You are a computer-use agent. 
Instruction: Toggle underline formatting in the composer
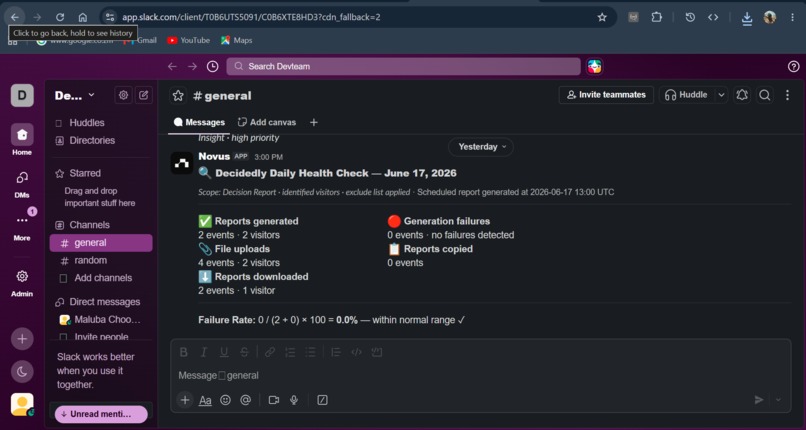pos(224,352)
